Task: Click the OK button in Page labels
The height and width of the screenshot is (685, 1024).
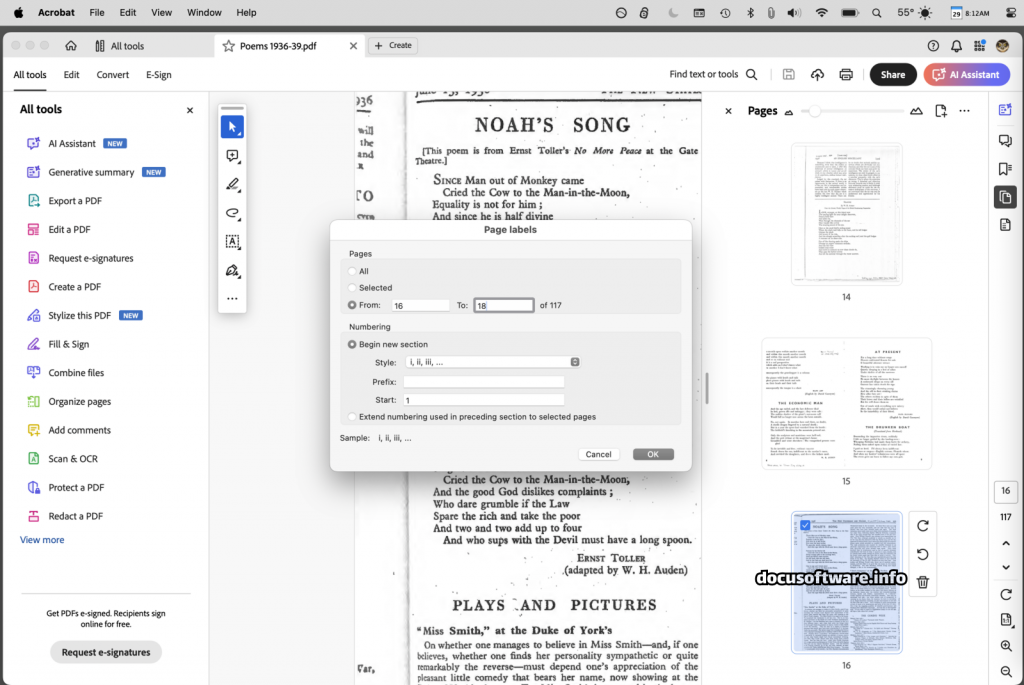Action: click(x=653, y=454)
